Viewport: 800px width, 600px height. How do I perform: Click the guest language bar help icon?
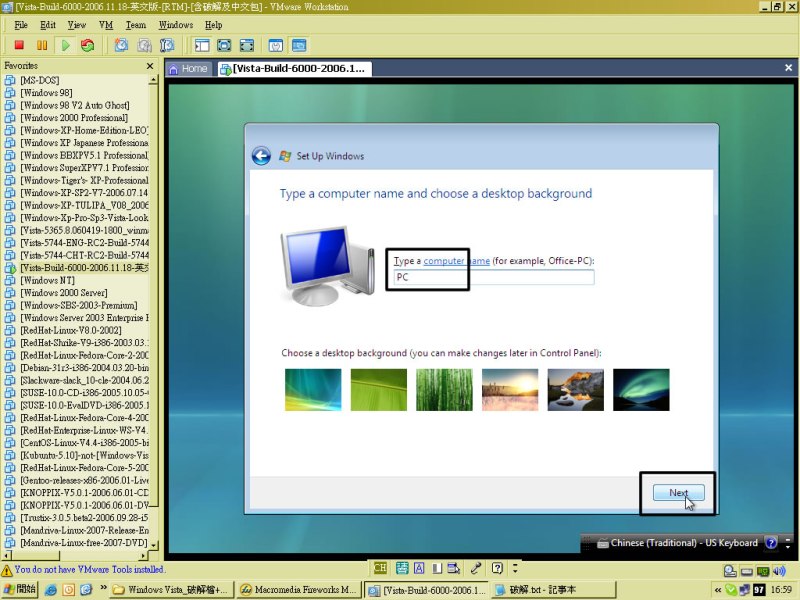(x=771, y=543)
